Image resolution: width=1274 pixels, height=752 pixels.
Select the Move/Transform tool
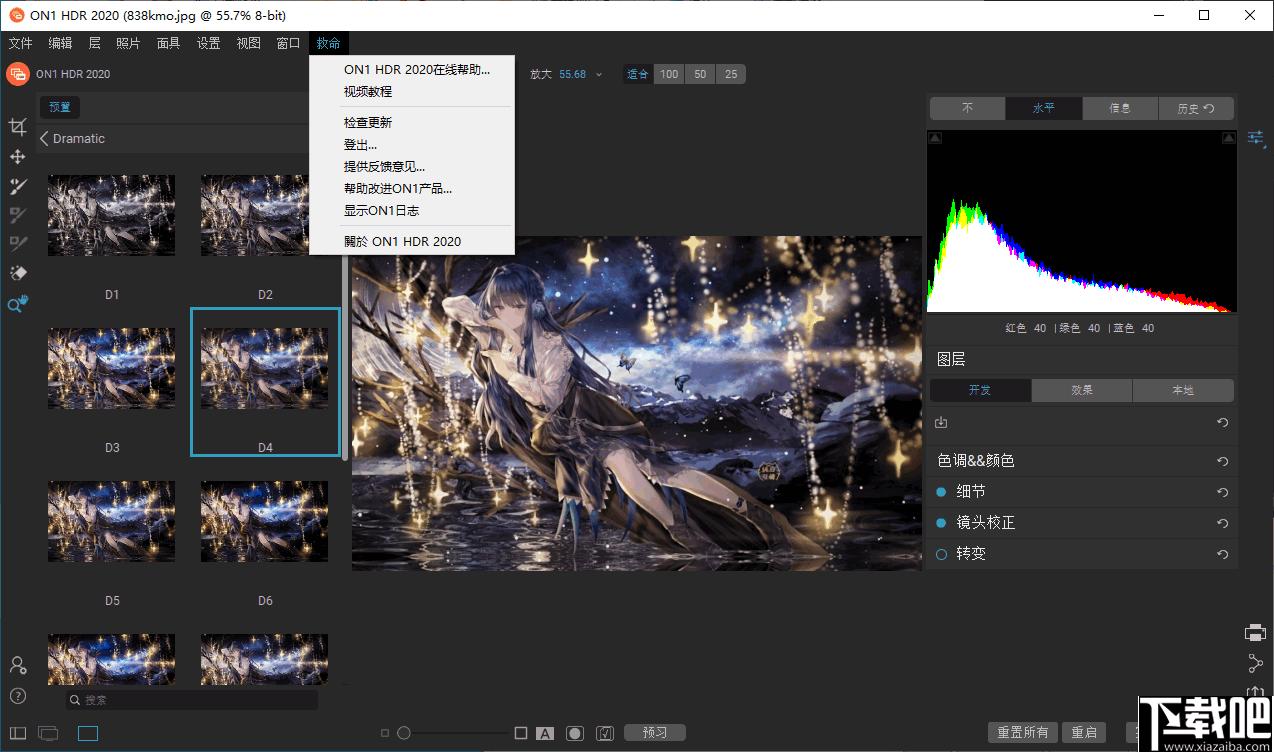[17, 157]
